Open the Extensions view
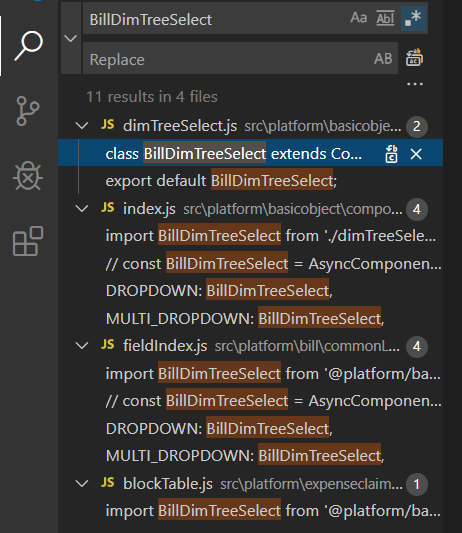462x533 pixels. tap(28, 241)
